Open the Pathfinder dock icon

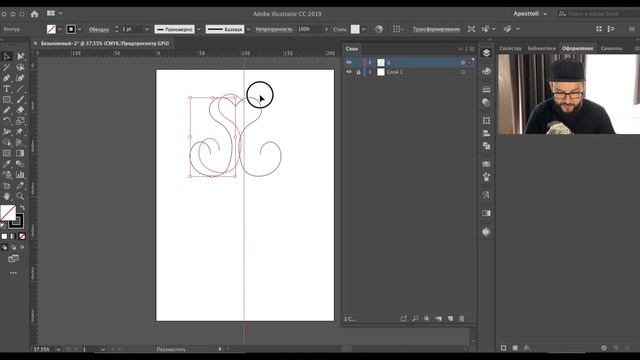coord(486,146)
